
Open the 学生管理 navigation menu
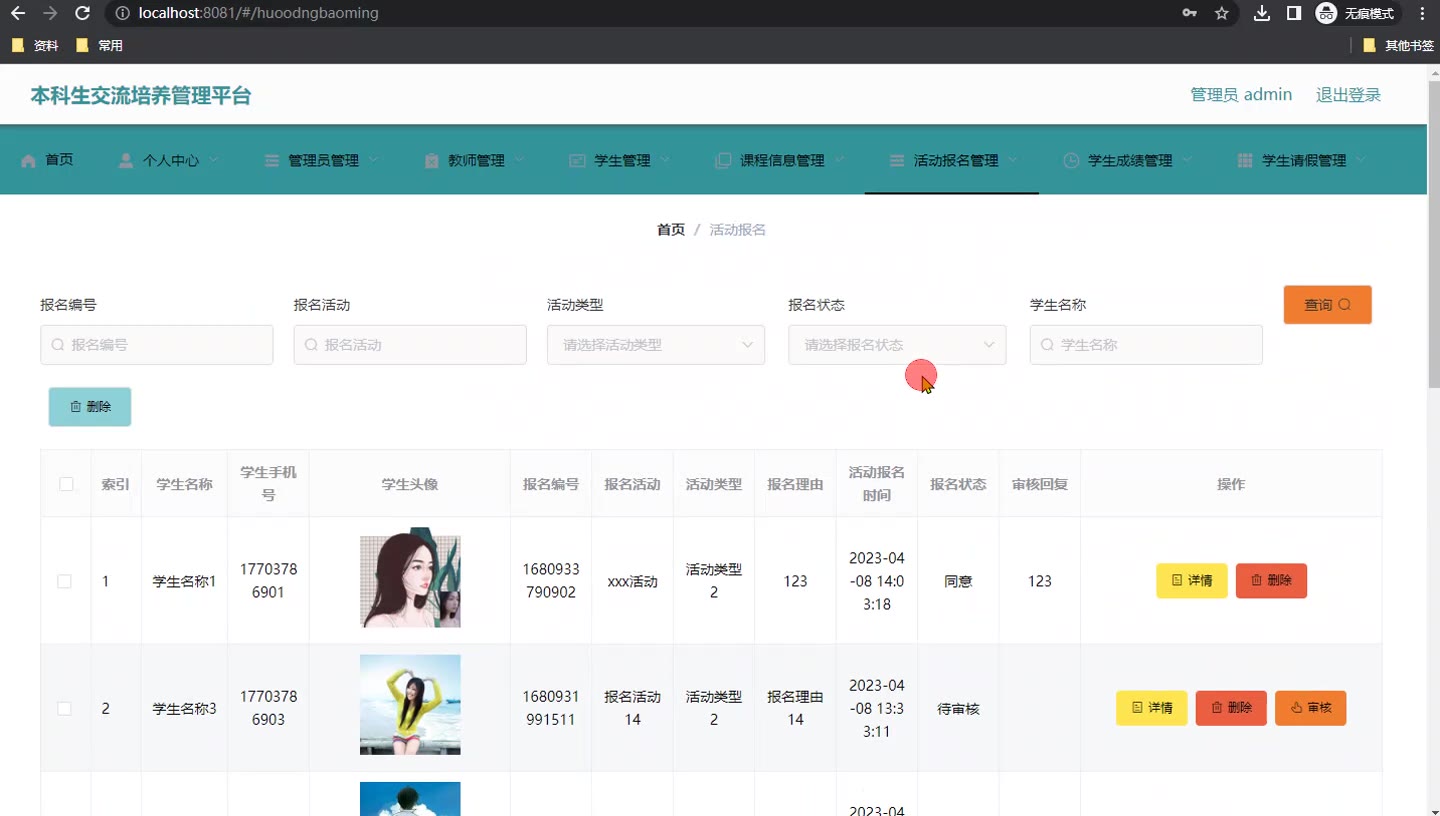[621, 160]
